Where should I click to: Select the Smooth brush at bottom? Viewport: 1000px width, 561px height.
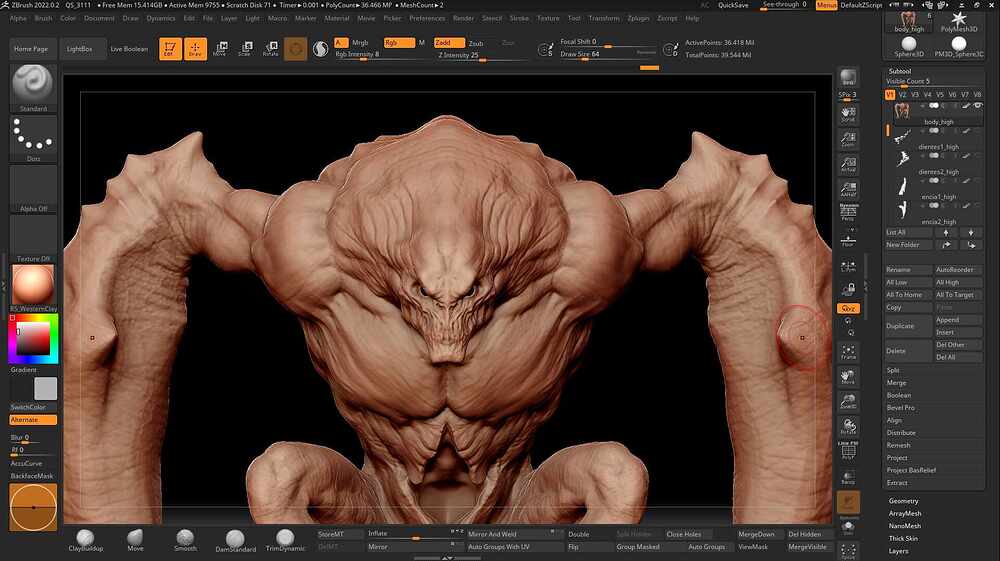tap(185, 541)
